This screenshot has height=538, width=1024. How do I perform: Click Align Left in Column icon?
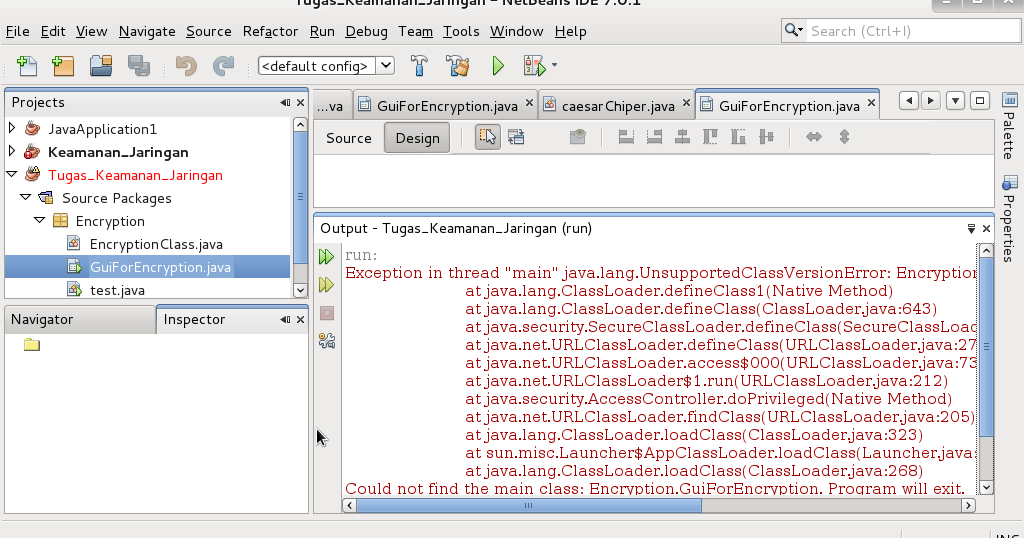tap(626, 137)
